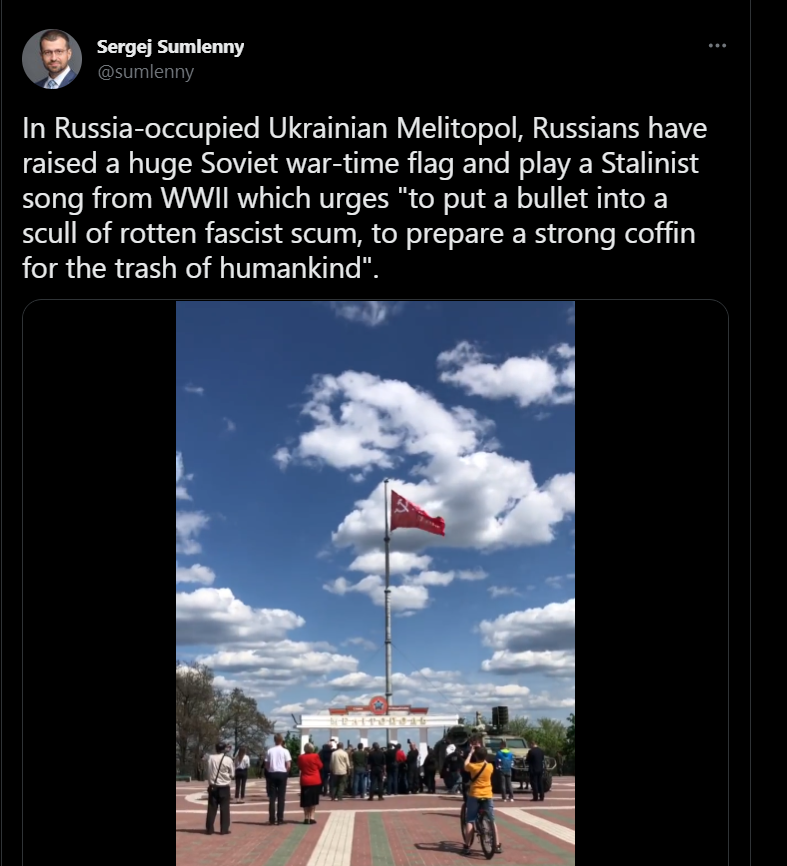Play the embedded flag video
Viewport: 787px width, 866px height.
coord(376,583)
